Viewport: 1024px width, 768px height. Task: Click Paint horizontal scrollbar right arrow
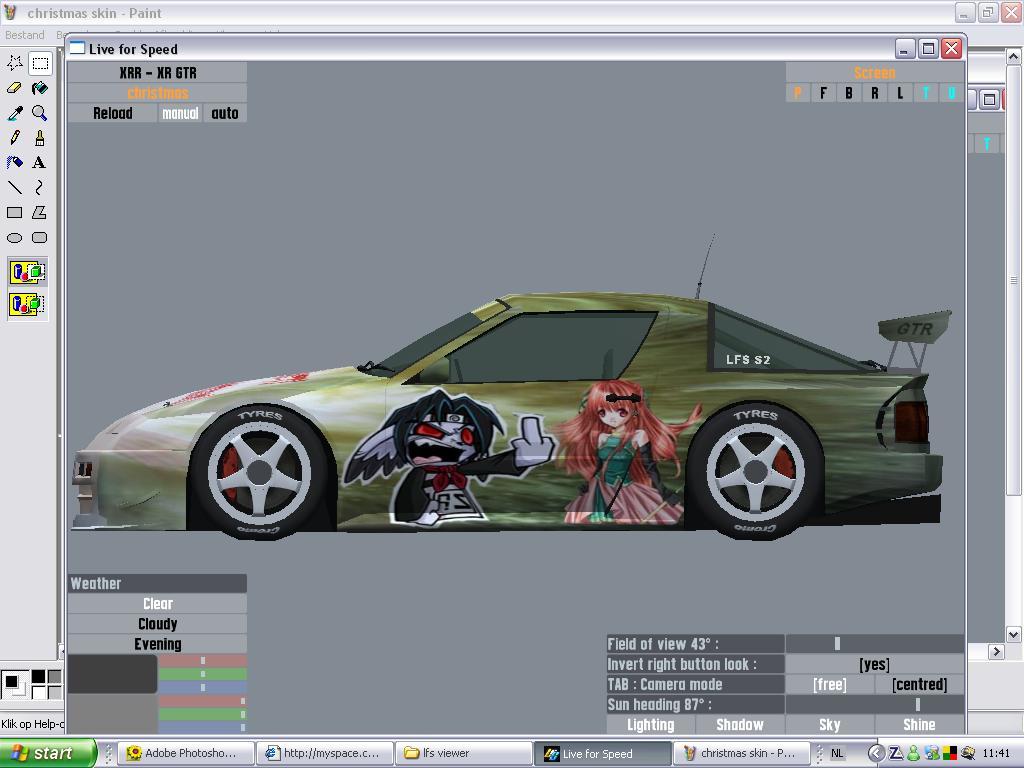996,651
